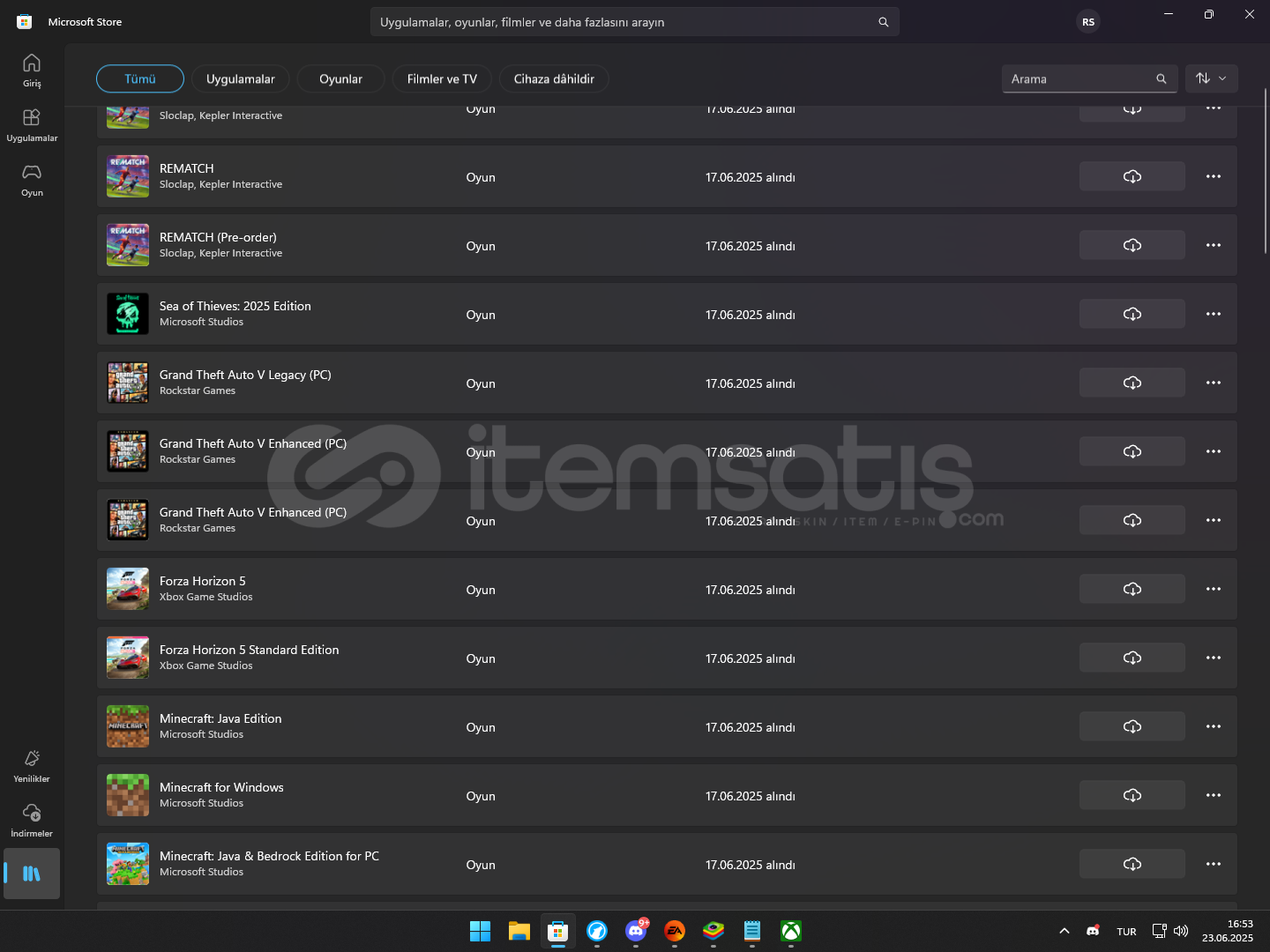The height and width of the screenshot is (952, 1270).
Task: Open clock and date in taskbar
Action: click(1228, 931)
